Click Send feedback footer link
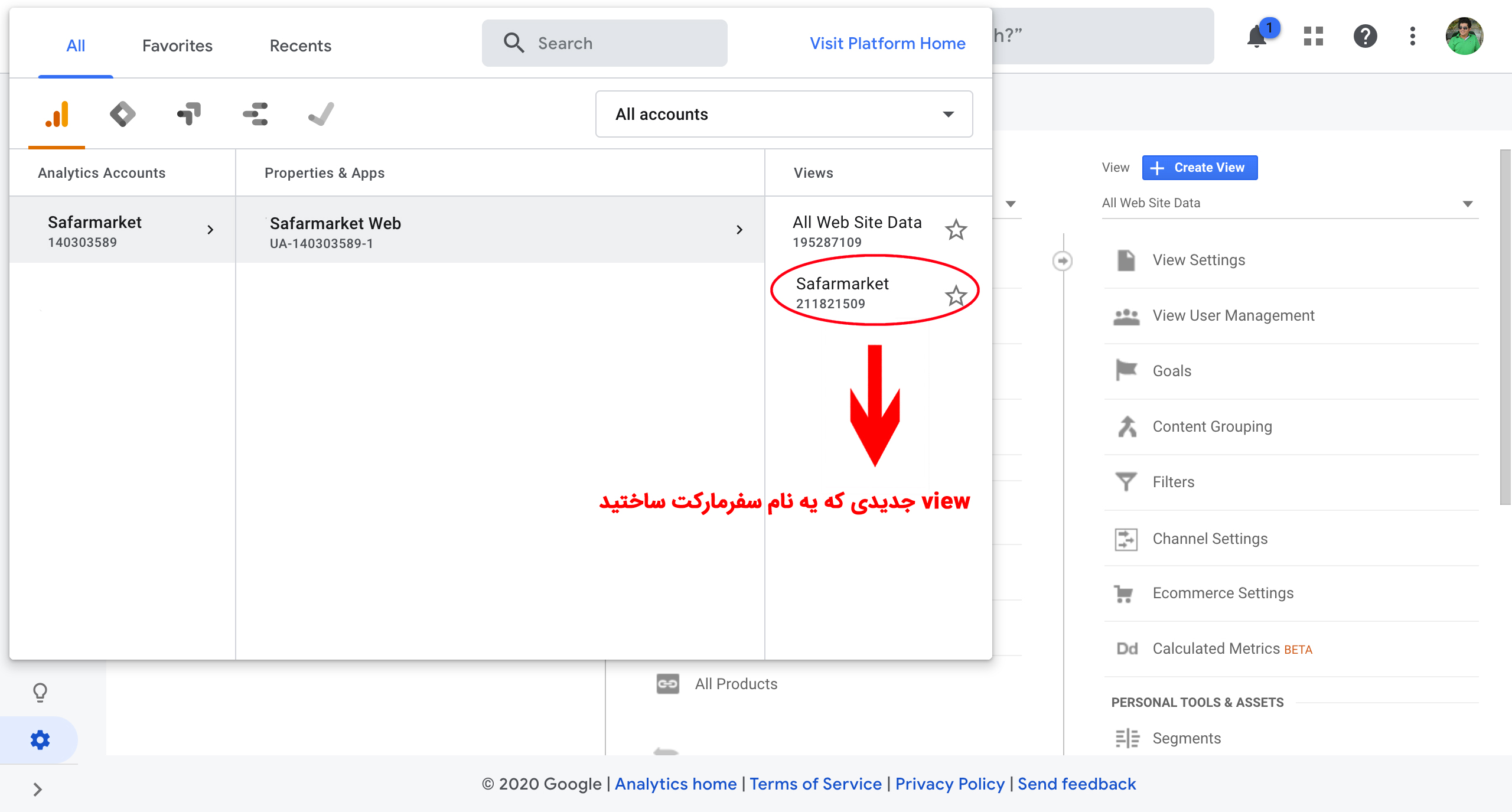 tap(1077, 784)
